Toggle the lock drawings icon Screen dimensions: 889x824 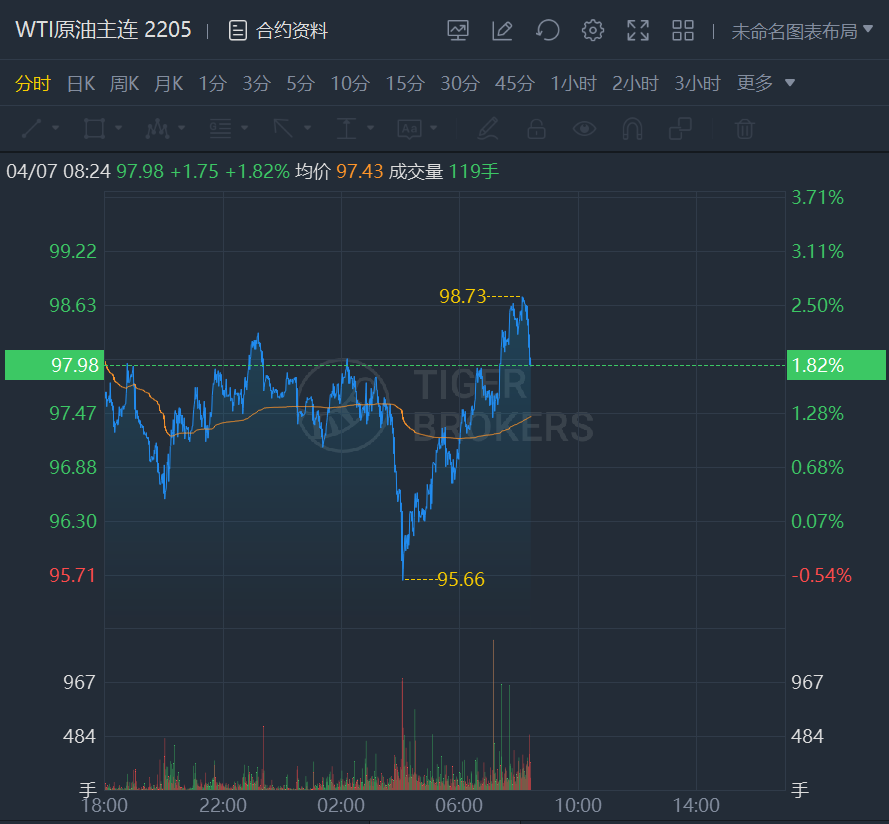click(536, 129)
